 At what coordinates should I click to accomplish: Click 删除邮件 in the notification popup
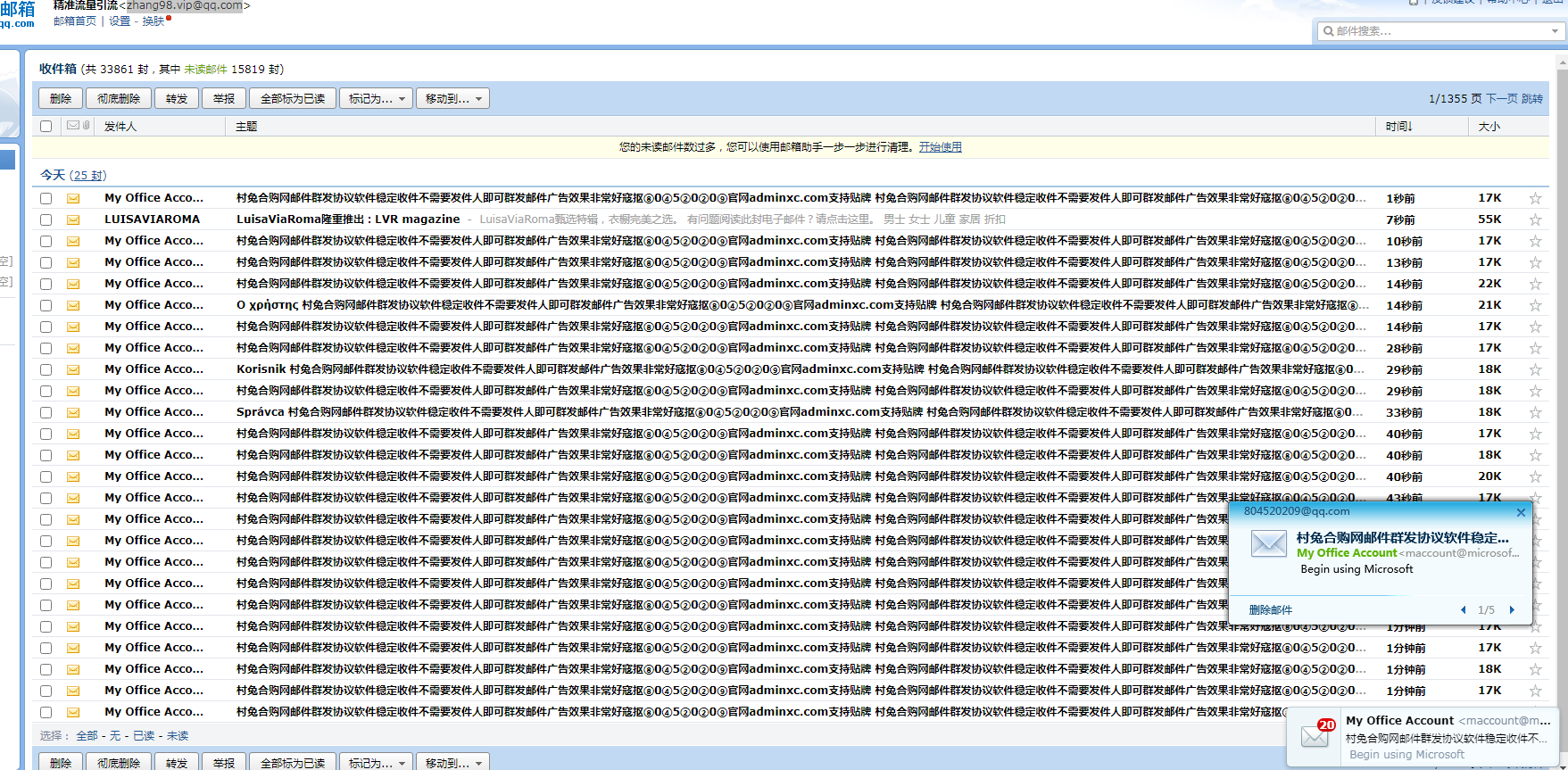tap(1271, 610)
